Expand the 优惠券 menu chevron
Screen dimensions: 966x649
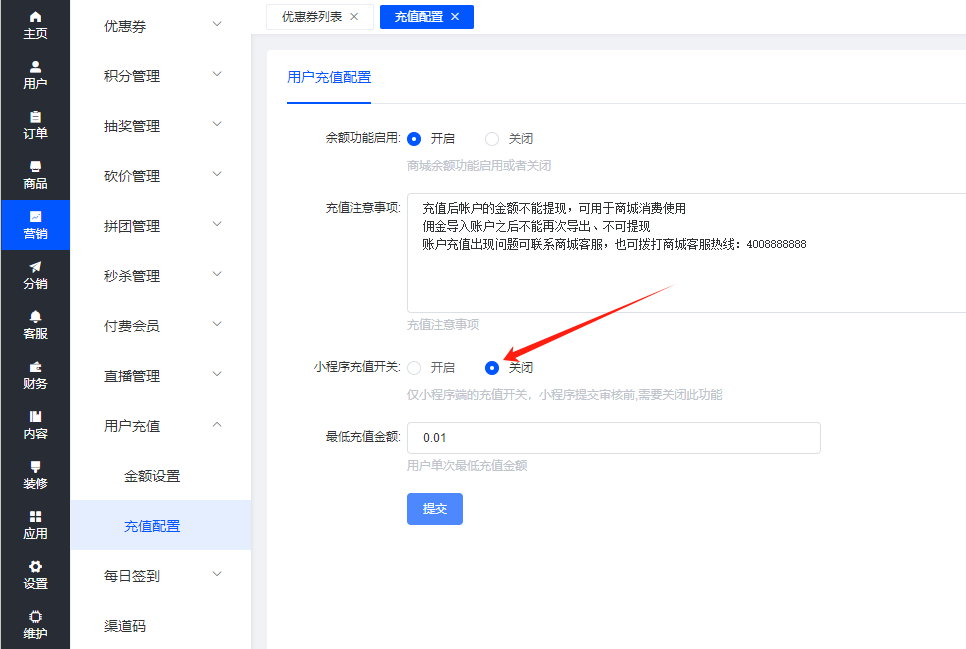[217, 24]
